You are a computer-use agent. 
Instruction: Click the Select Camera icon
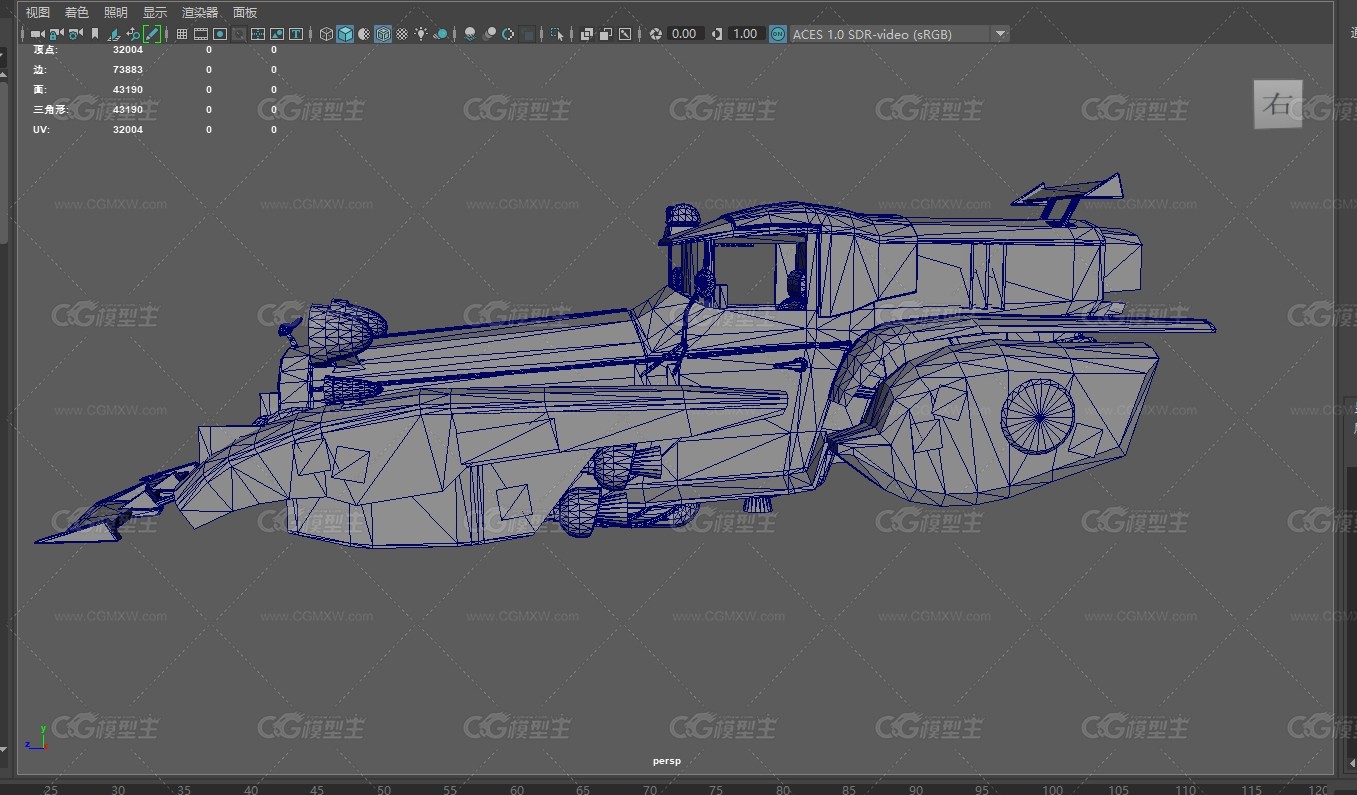click(38, 34)
